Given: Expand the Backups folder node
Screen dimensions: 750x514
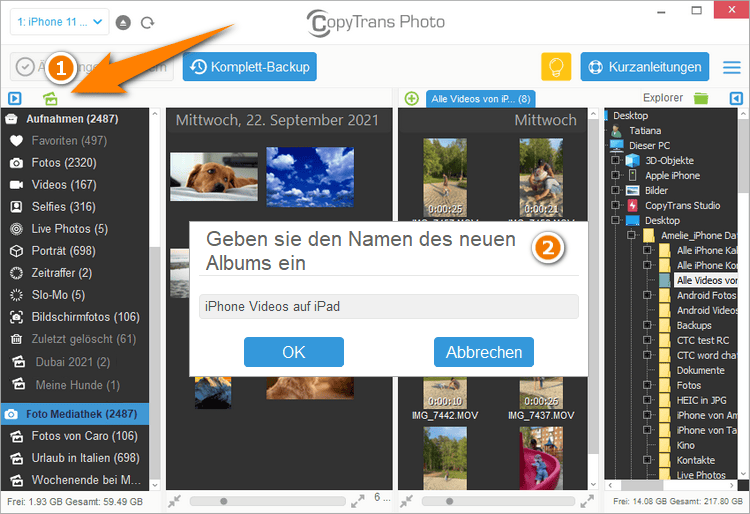Looking at the screenshot, I should coord(647,325).
